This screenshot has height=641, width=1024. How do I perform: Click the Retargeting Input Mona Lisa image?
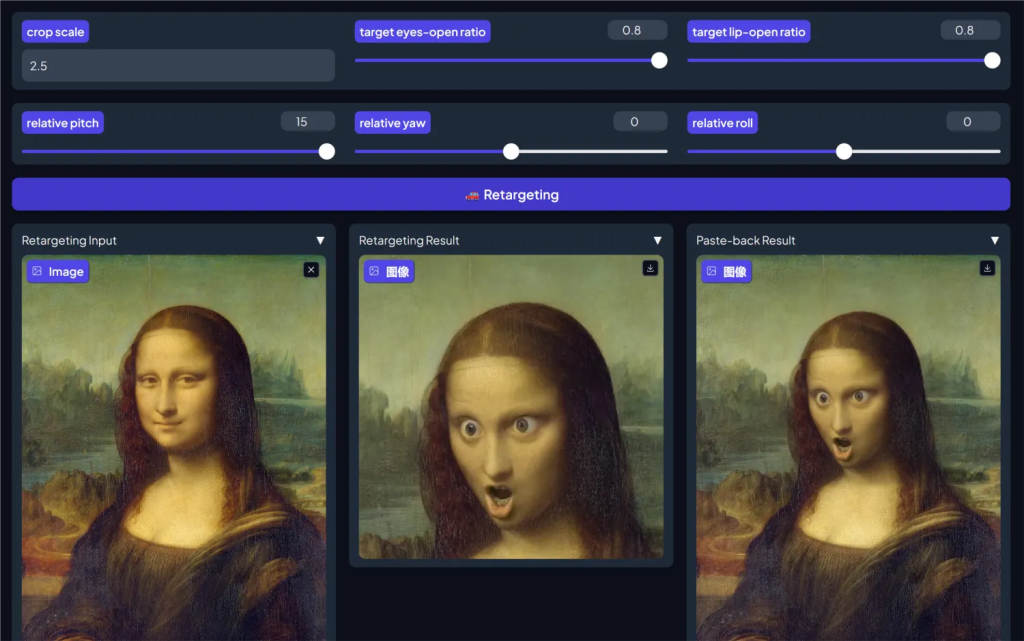click(174, 448)
